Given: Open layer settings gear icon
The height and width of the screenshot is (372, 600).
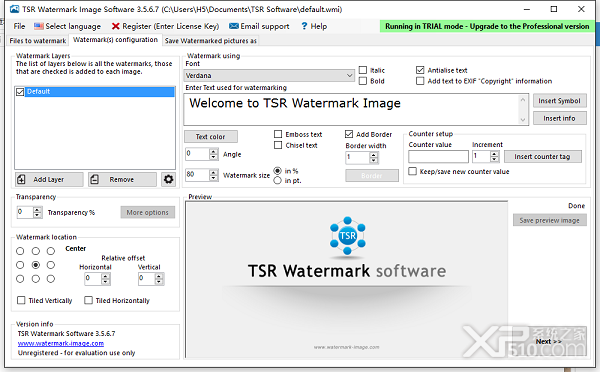Looking at the screenshot, I should (168, 179).
